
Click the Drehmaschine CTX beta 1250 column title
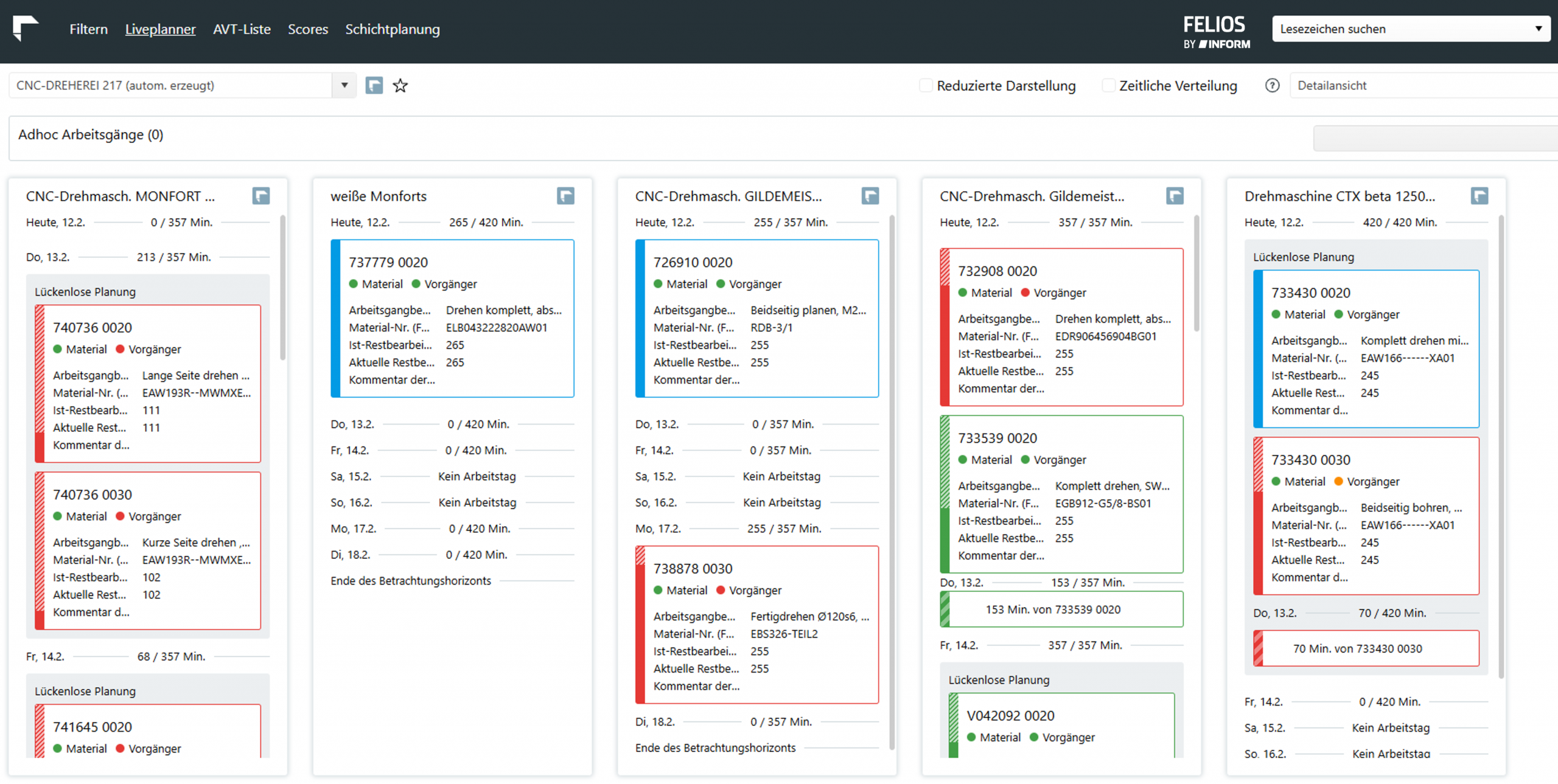click(x=1340, y=196)
